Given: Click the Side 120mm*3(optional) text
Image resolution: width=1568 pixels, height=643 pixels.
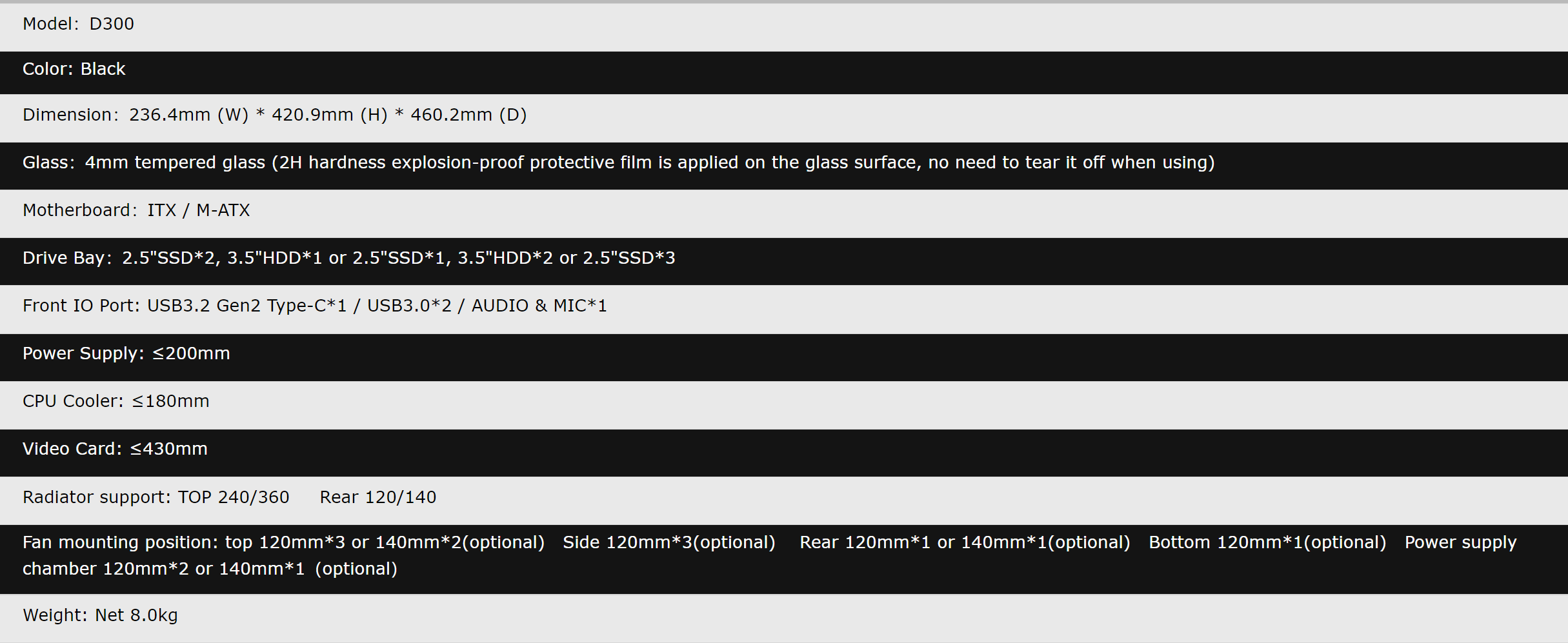Looking at the screenshot, I should pos(668,543).
